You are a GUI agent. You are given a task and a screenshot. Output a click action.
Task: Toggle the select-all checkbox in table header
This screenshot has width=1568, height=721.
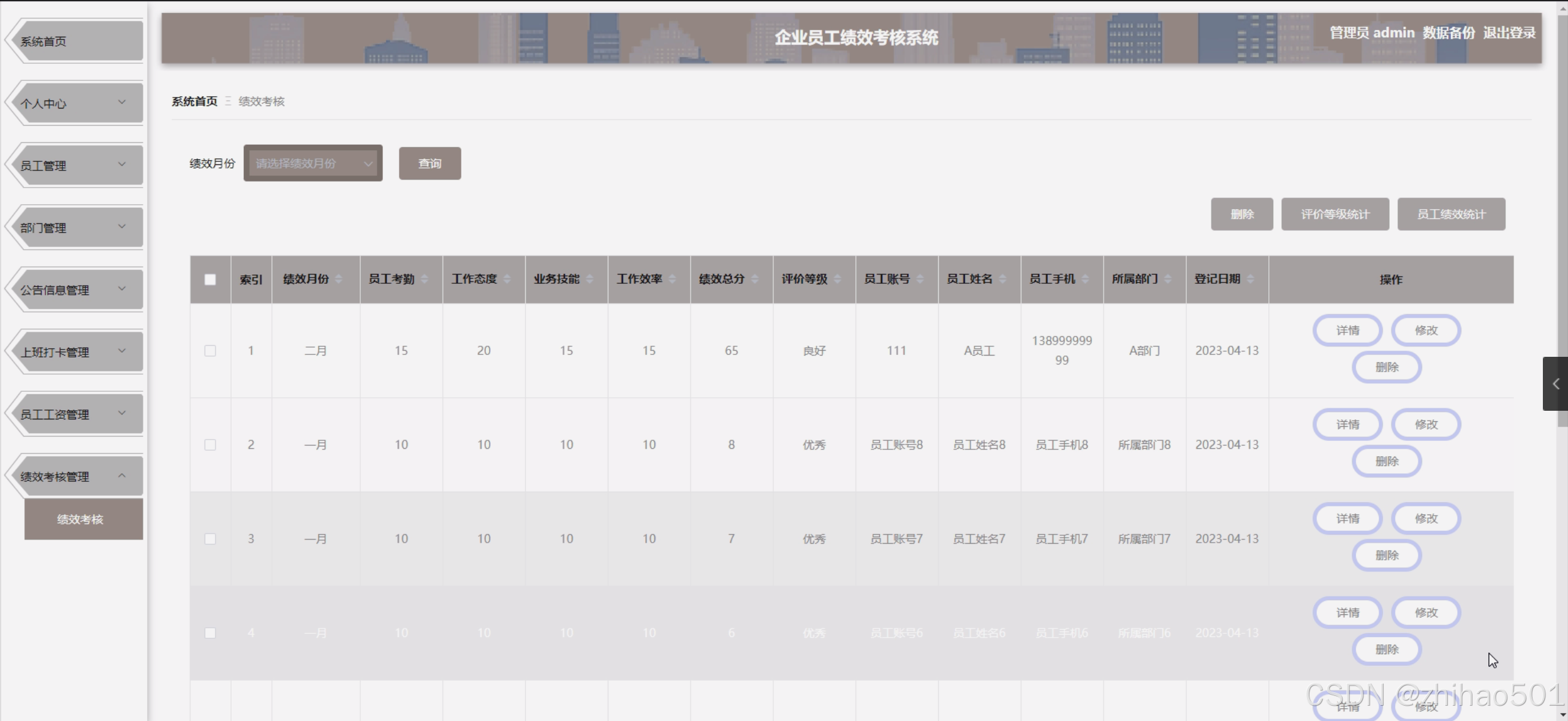[x=210, y=279]
